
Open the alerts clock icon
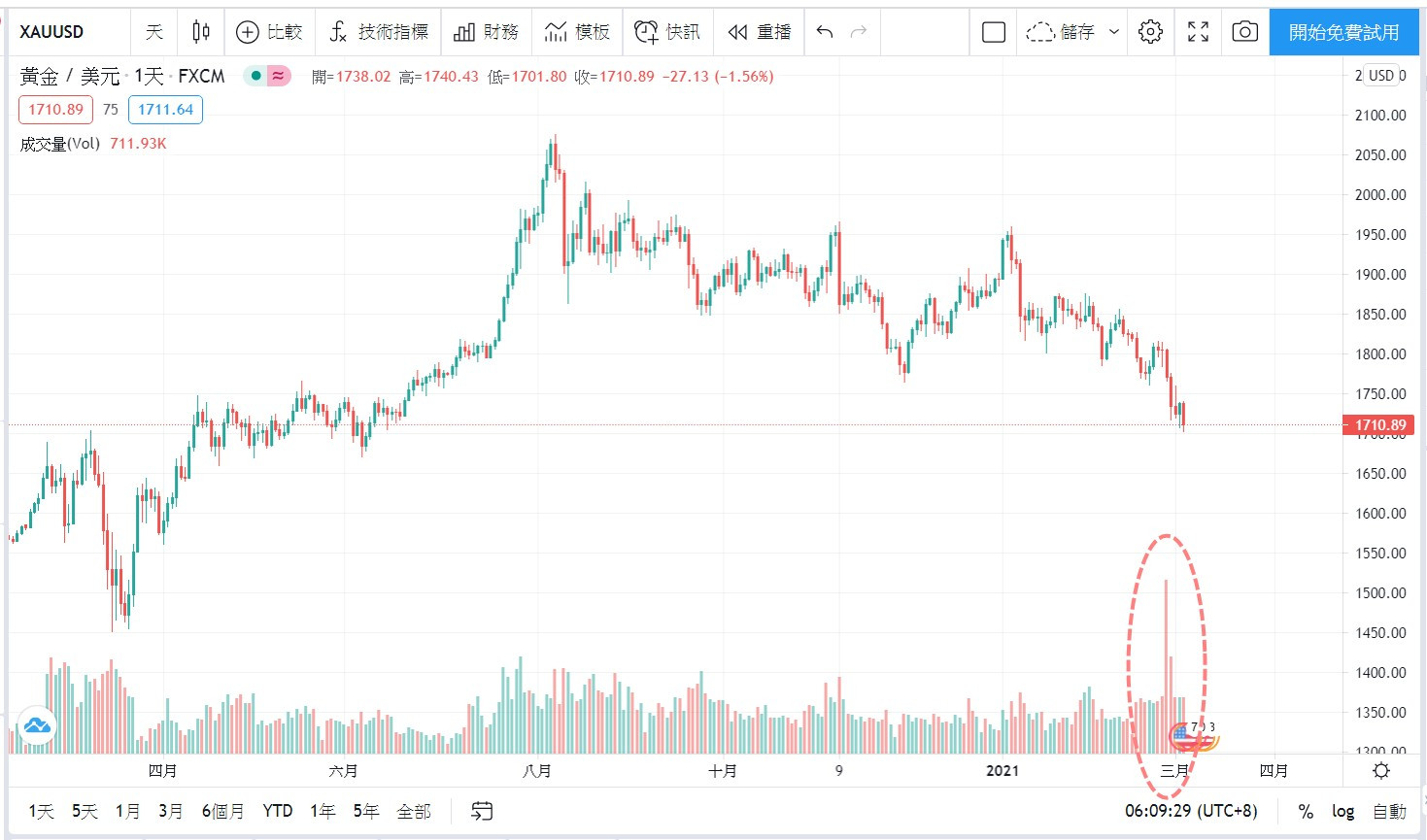(646, 32)
